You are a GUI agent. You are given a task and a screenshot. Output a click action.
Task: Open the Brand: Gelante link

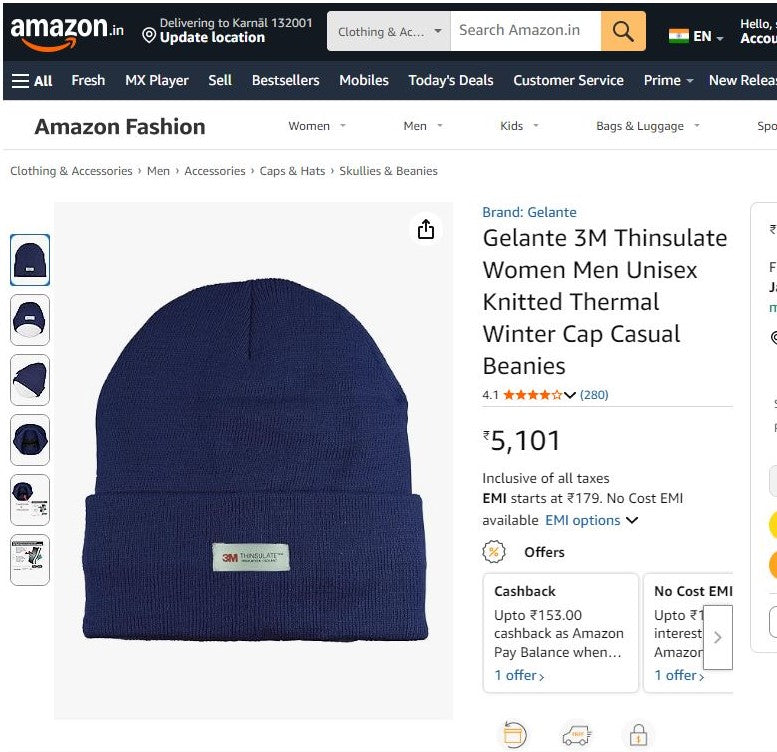529,212
